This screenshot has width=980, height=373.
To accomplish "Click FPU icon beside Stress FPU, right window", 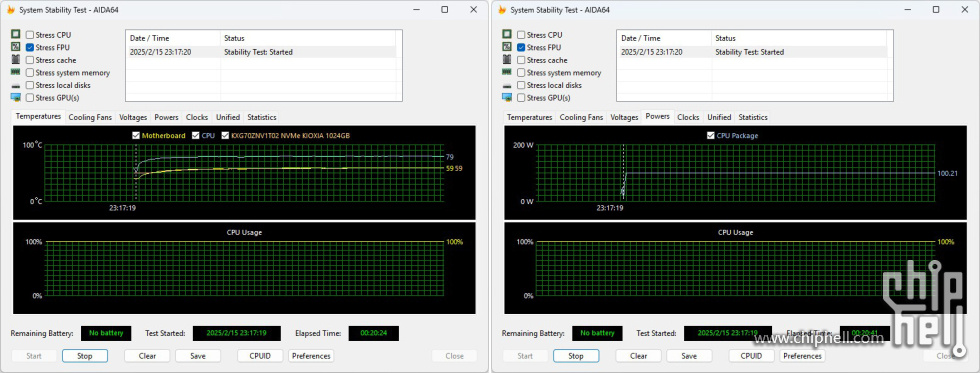I will pyautogui.click(x=507, y=47).
